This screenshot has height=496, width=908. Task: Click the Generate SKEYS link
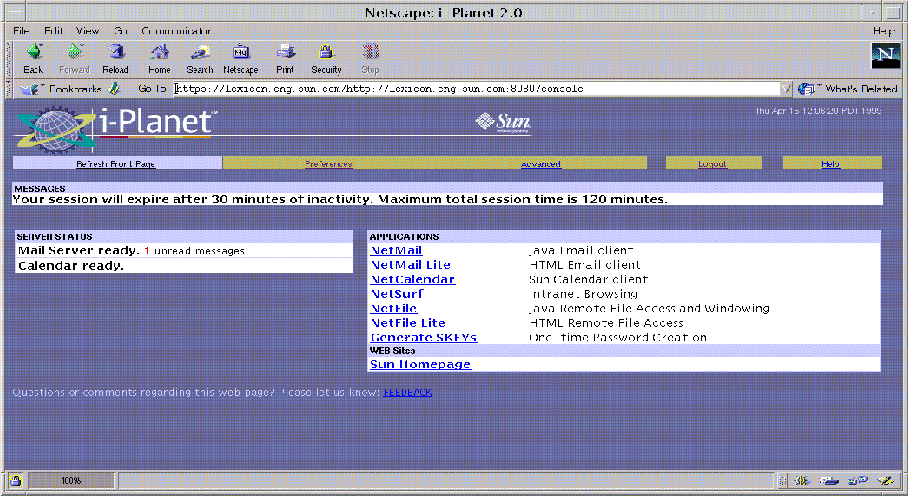tap(424, 337)
